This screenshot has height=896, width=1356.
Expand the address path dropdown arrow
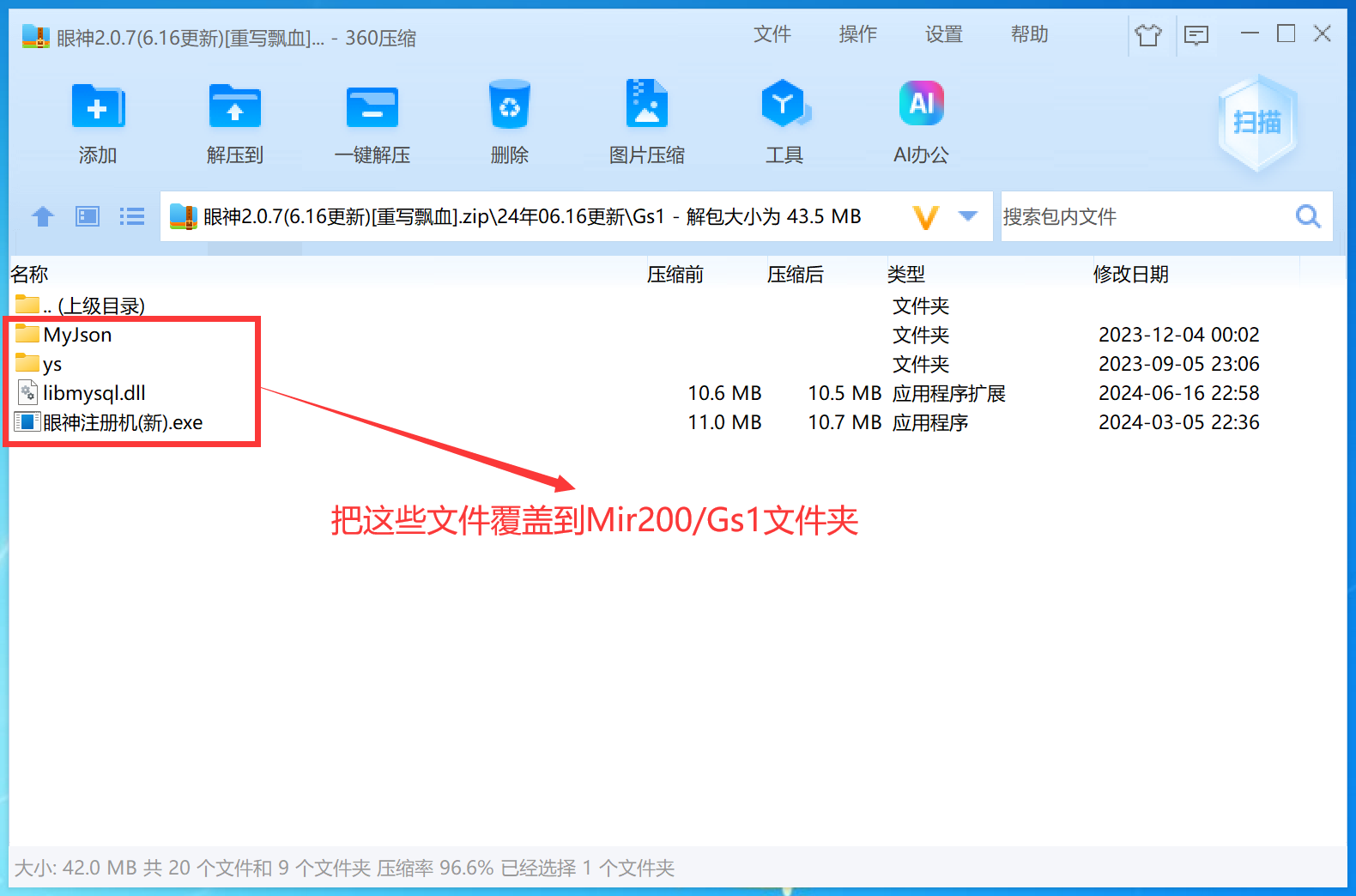tap(968, 216)
